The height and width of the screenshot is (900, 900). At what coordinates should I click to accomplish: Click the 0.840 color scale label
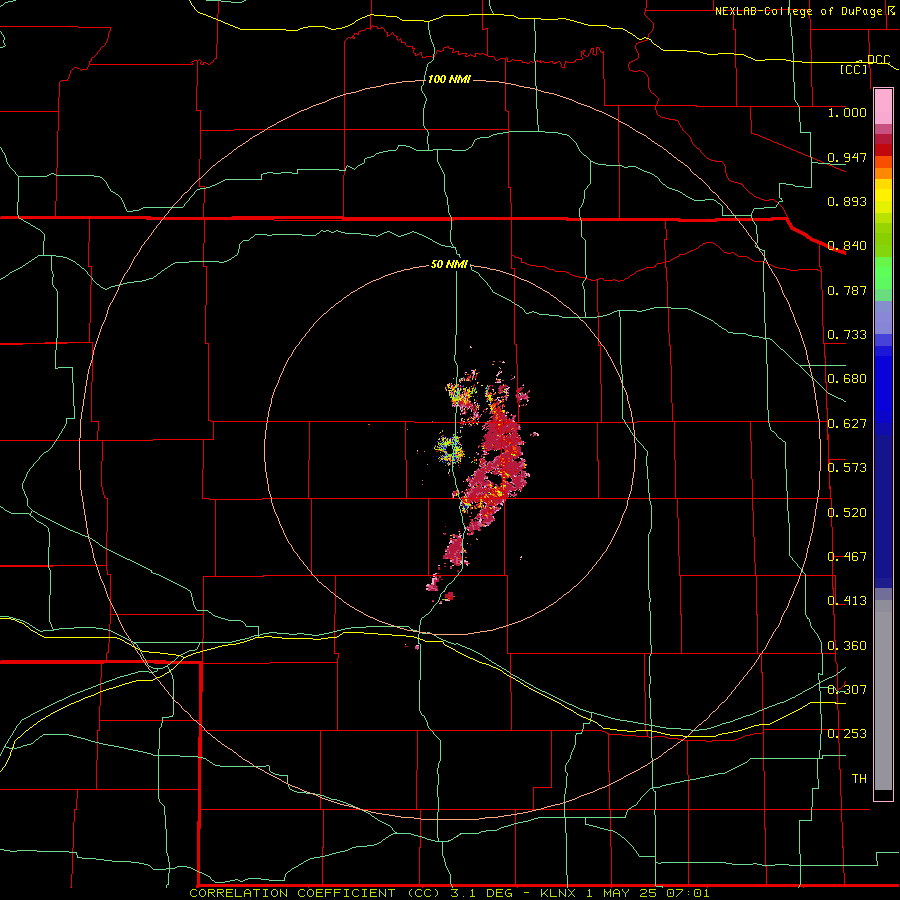847,246
